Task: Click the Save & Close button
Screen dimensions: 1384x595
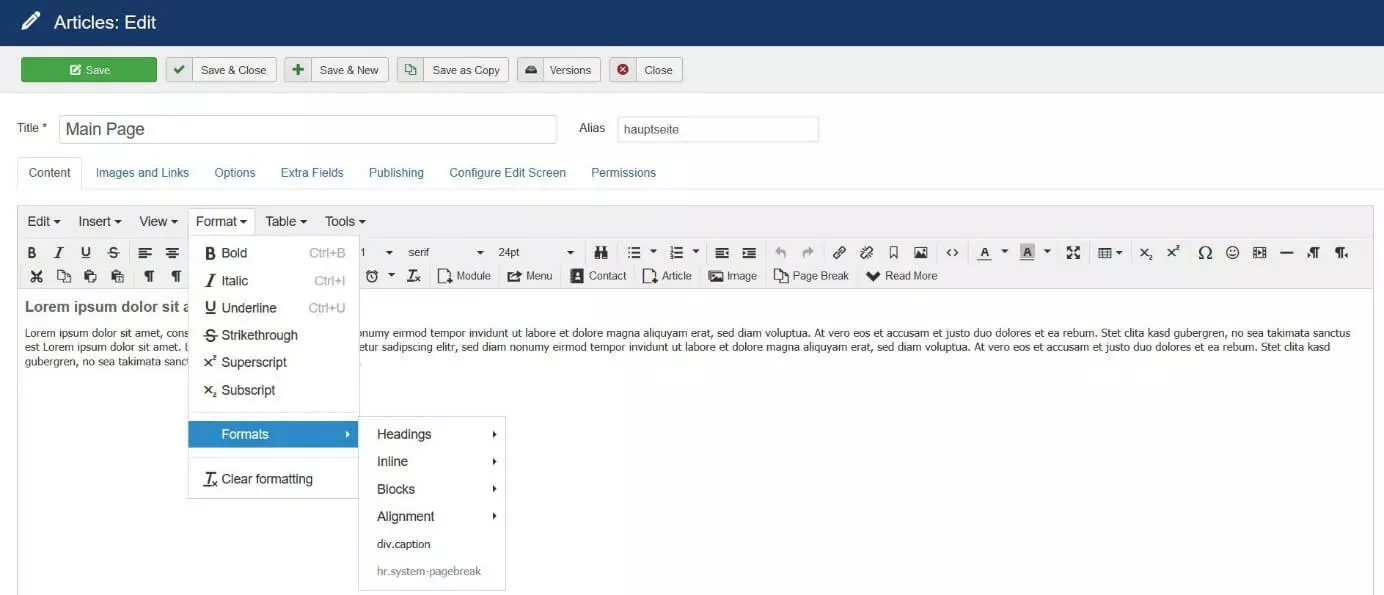Action: click(221, 70)
